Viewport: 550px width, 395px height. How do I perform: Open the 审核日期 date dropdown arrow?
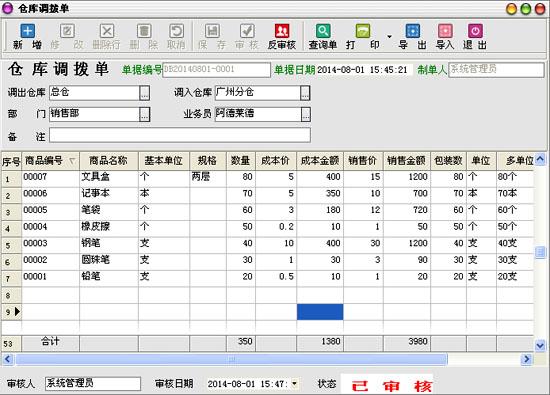coord(294,383)
